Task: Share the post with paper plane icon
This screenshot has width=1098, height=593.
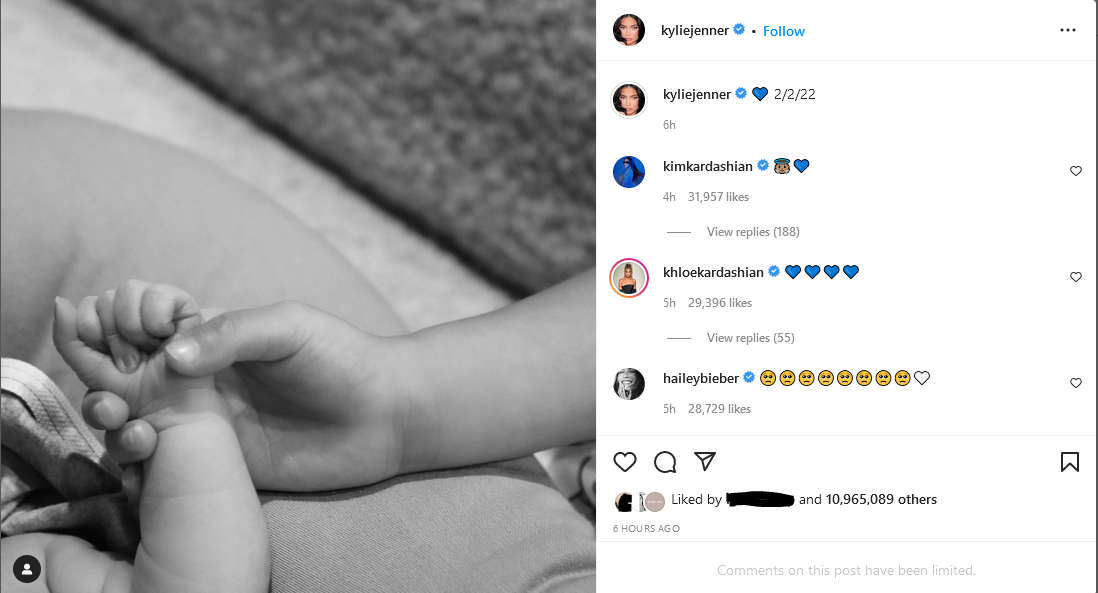Action: 704,461
